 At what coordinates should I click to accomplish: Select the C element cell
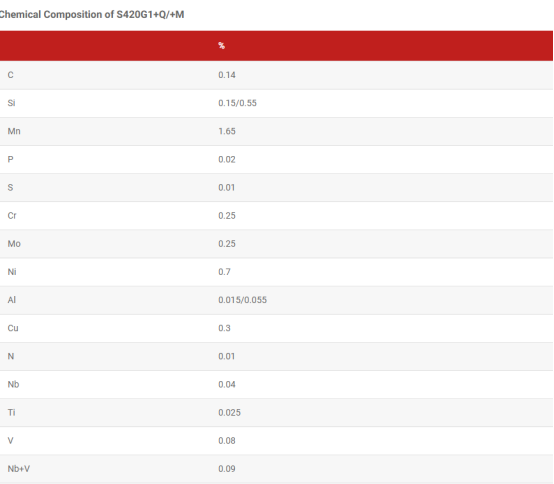[11, 75]
